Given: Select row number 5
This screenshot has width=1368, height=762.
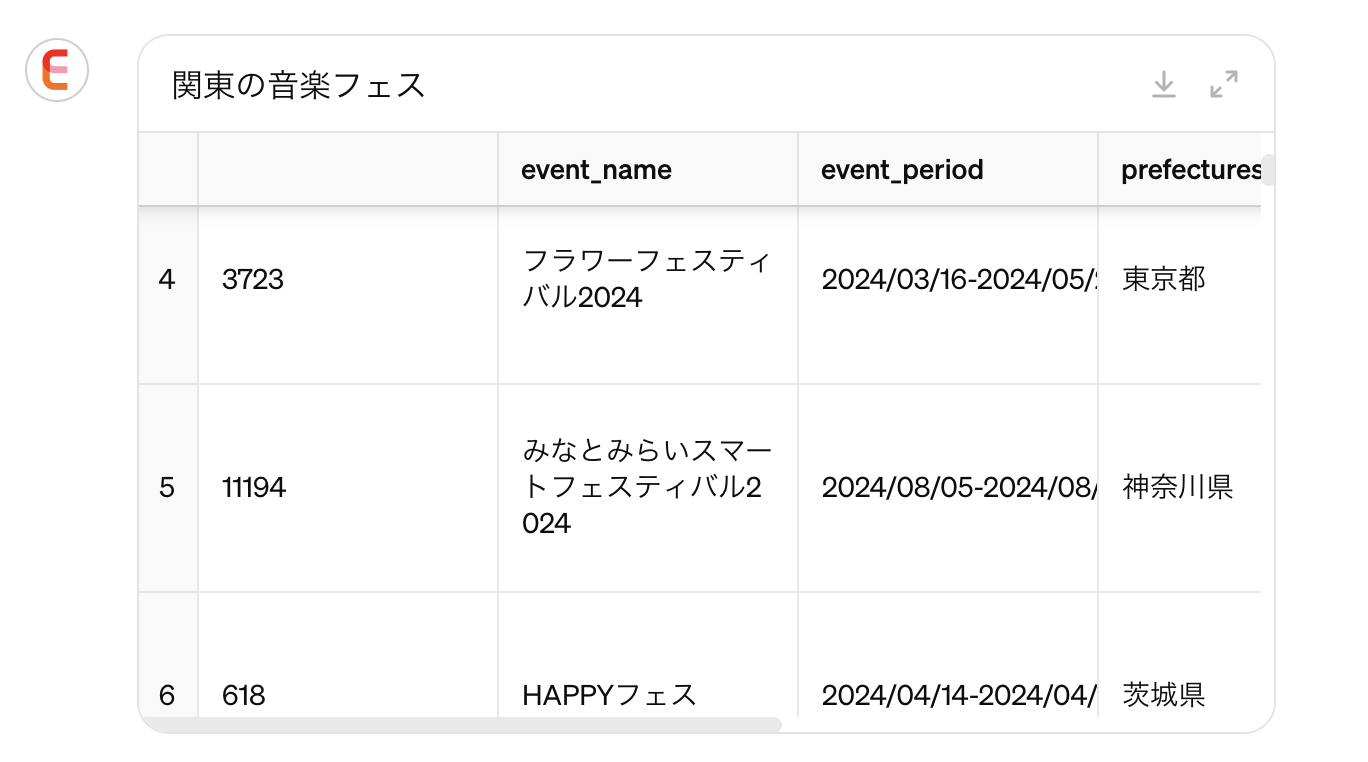Looking at the screenshot, I should pyautogui.click(x=167, y=488).
